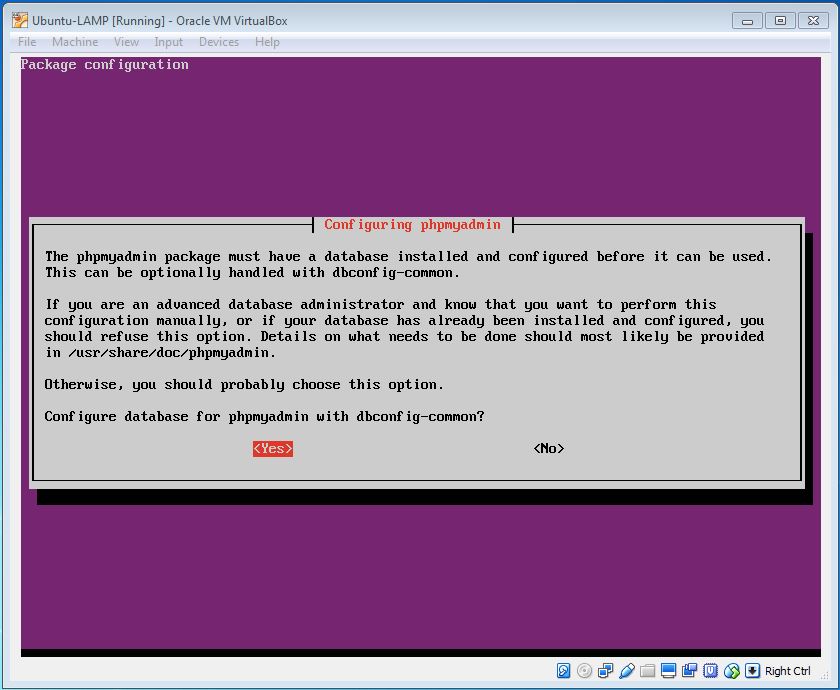Click the window title "Ubuntu-LAMP [Running]"
This screenshot has height=690, width=840.
pyautogui.click(x=99, y=21)
